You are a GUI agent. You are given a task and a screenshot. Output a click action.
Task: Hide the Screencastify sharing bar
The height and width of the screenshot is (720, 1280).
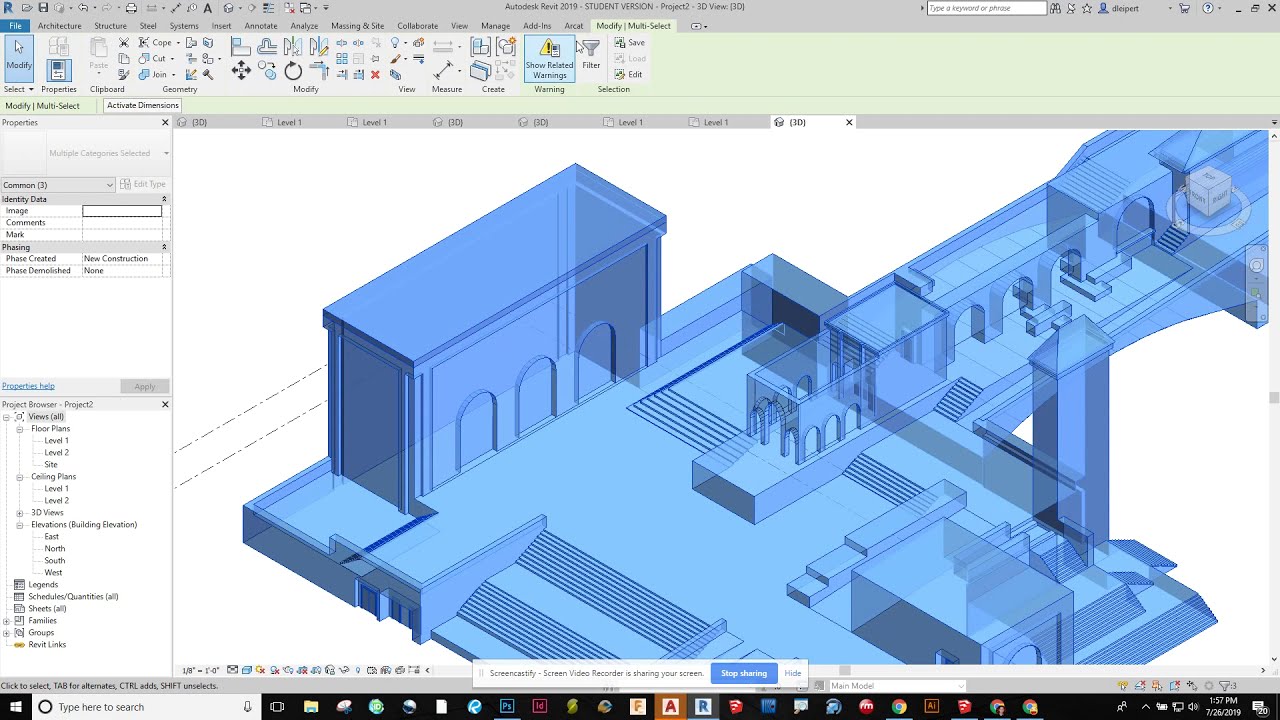[793, 673]
